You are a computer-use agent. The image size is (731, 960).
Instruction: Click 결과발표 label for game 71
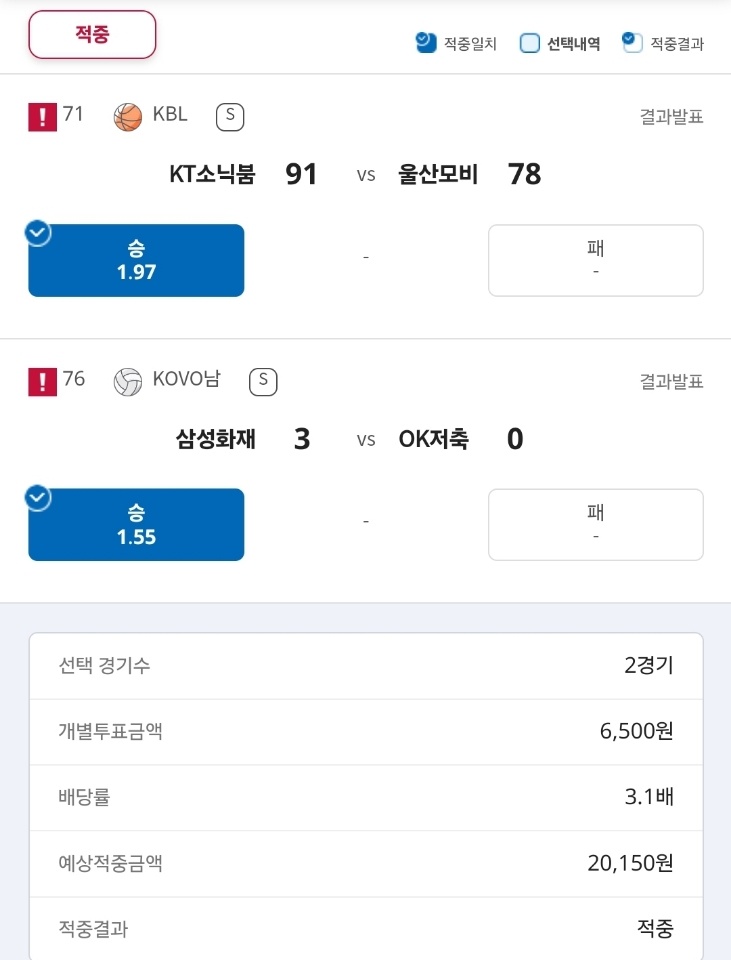(x=672, y=116)
